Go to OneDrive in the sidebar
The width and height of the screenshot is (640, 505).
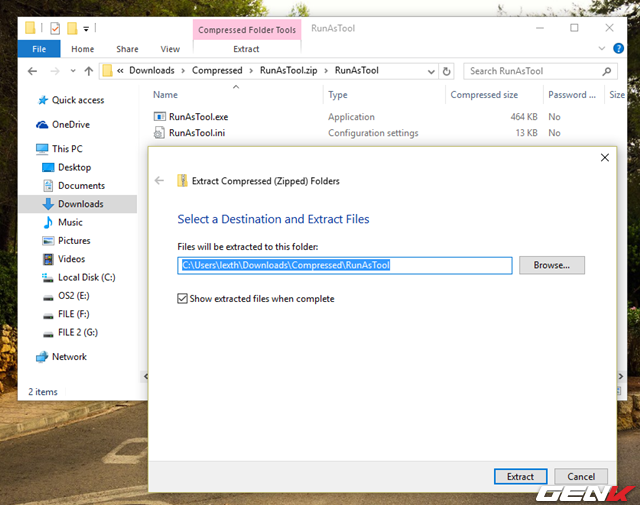tap(70, 125)
